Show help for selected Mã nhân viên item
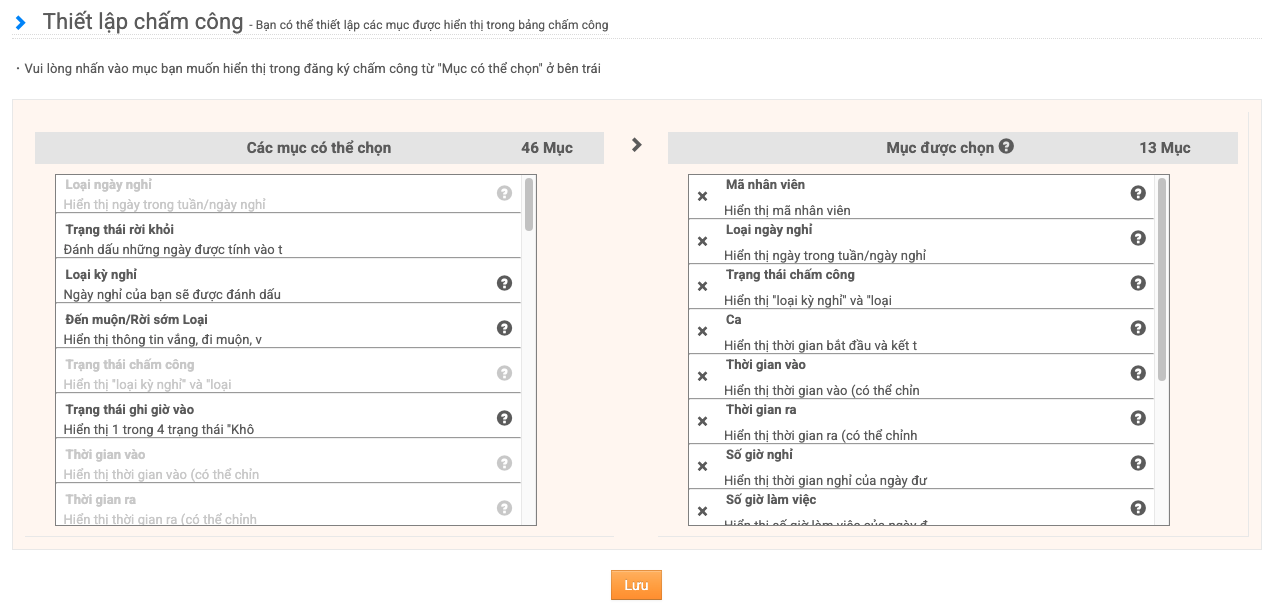Viewport: 1270px width, 611px height. click(x=1137, y=193)
